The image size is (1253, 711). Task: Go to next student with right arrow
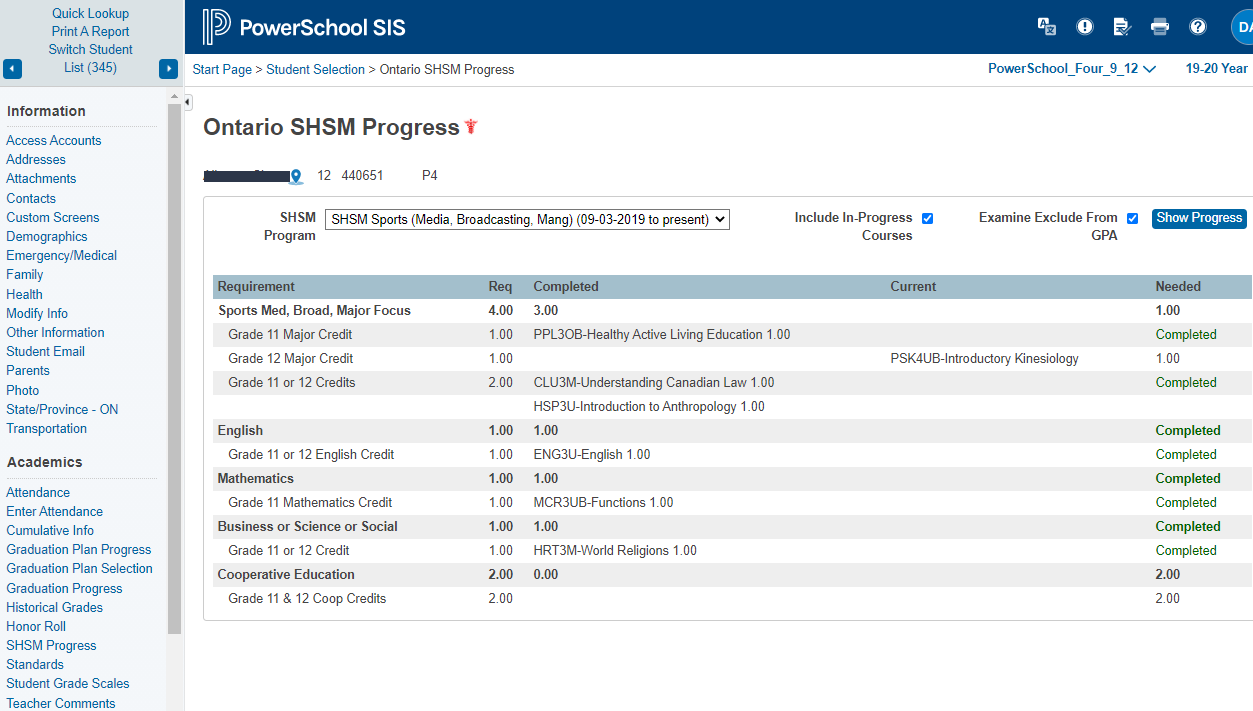168,69
